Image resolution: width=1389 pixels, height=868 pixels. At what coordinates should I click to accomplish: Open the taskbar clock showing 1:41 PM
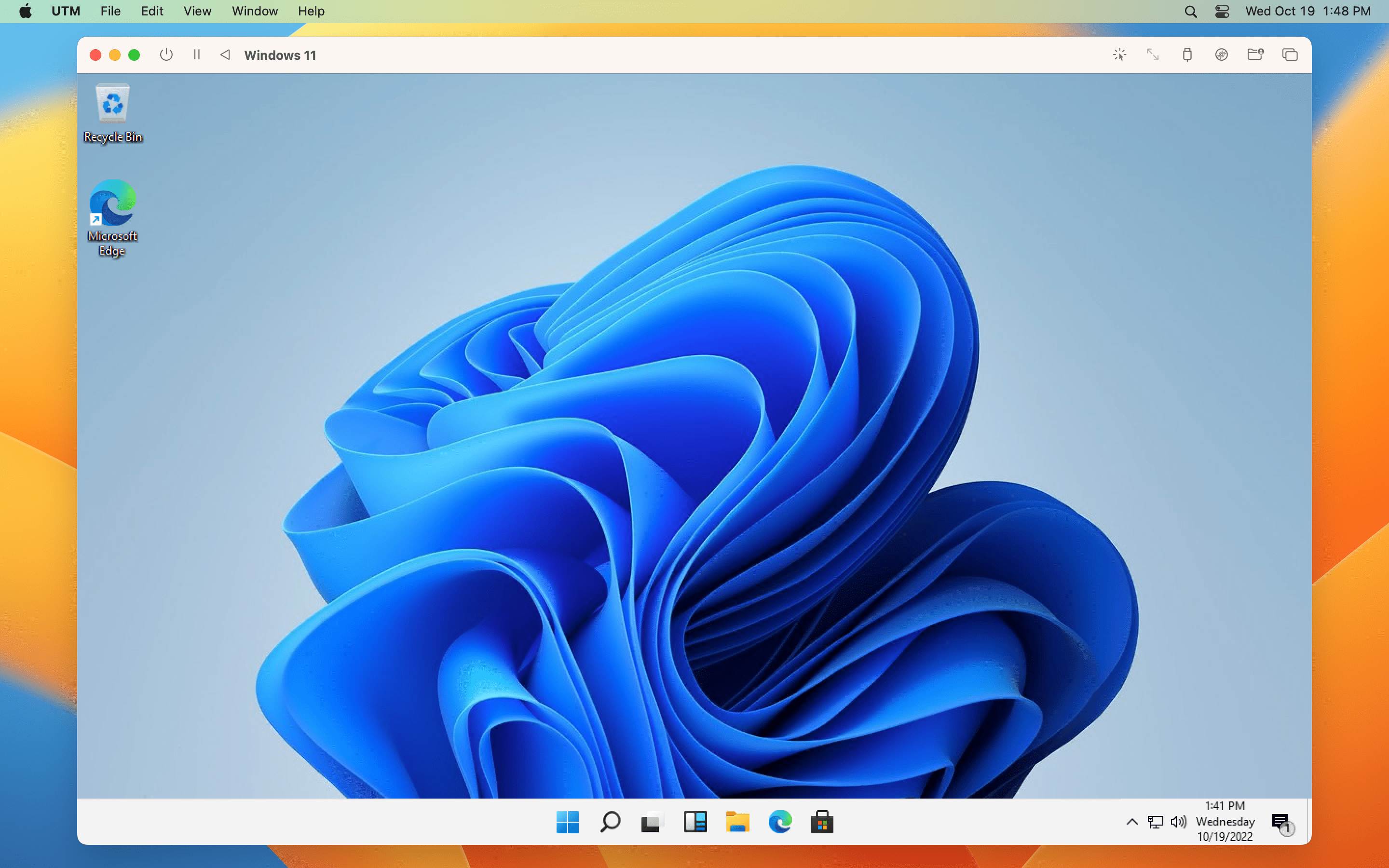(1225, 822)
